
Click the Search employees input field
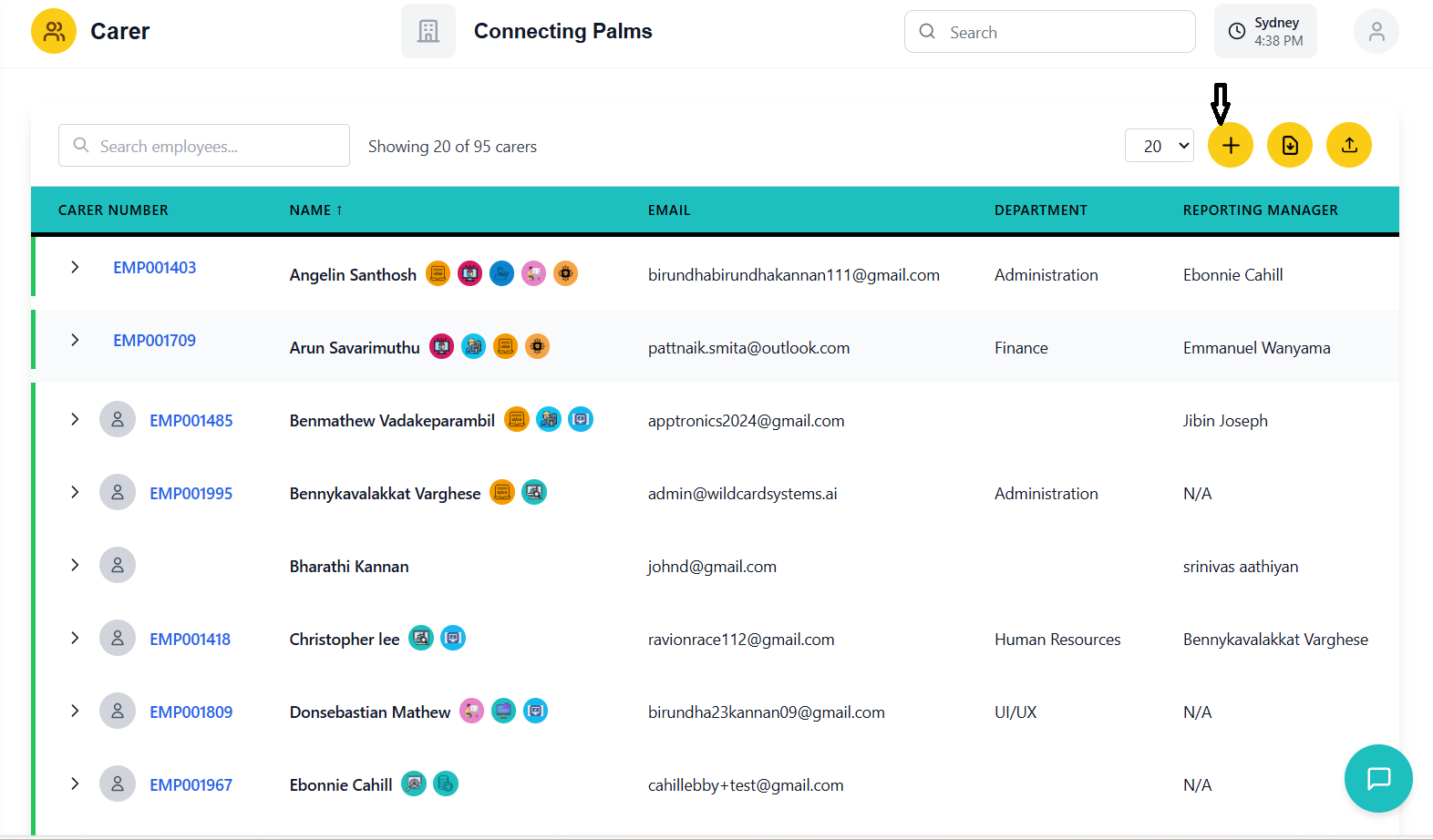pos(204,146)
